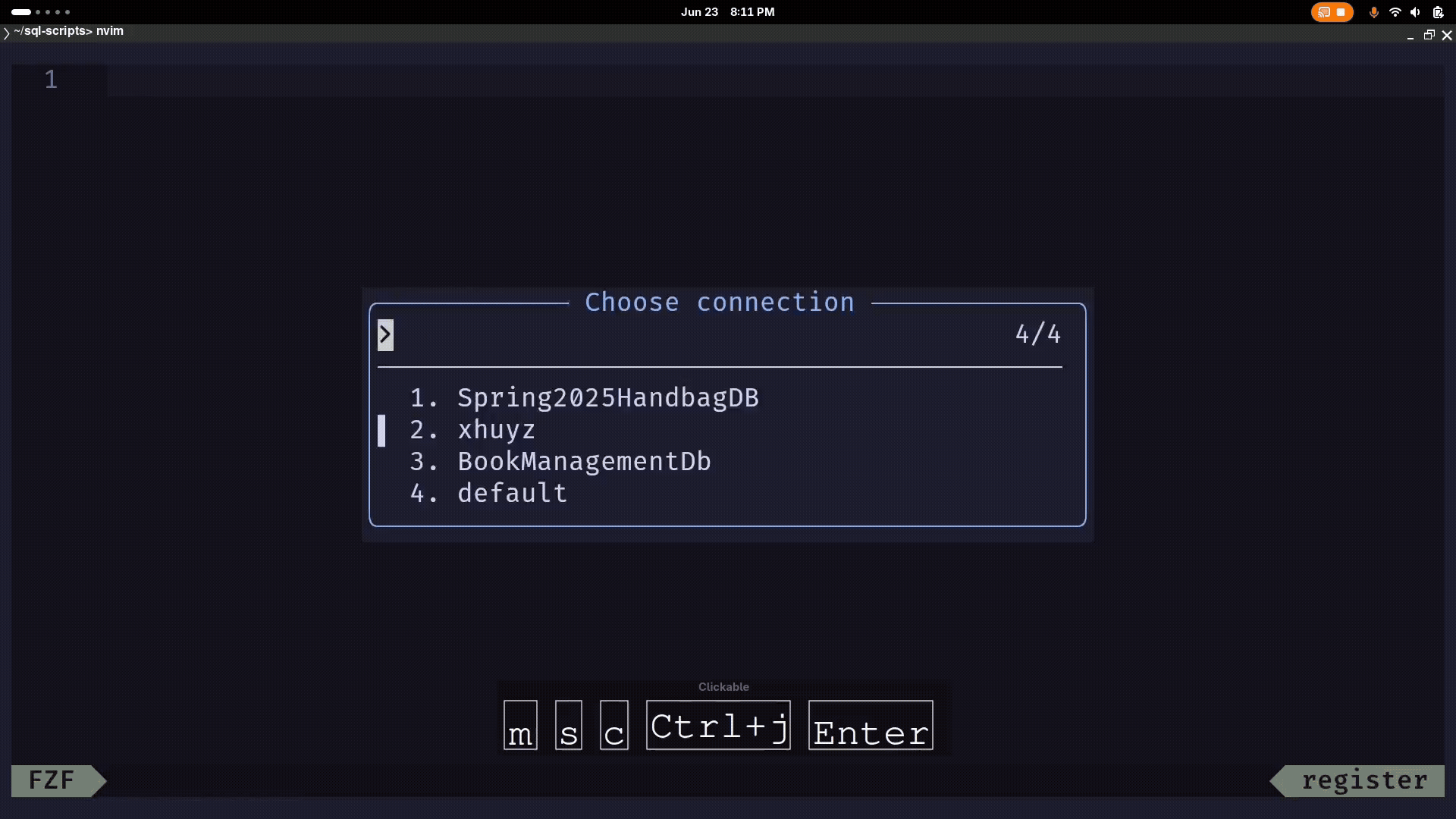The height and width of the screenshot is (819, 1456).
Task: Click the screen-cast icon in top bar
Action: pyautogui.click(x=1324, y=12)
